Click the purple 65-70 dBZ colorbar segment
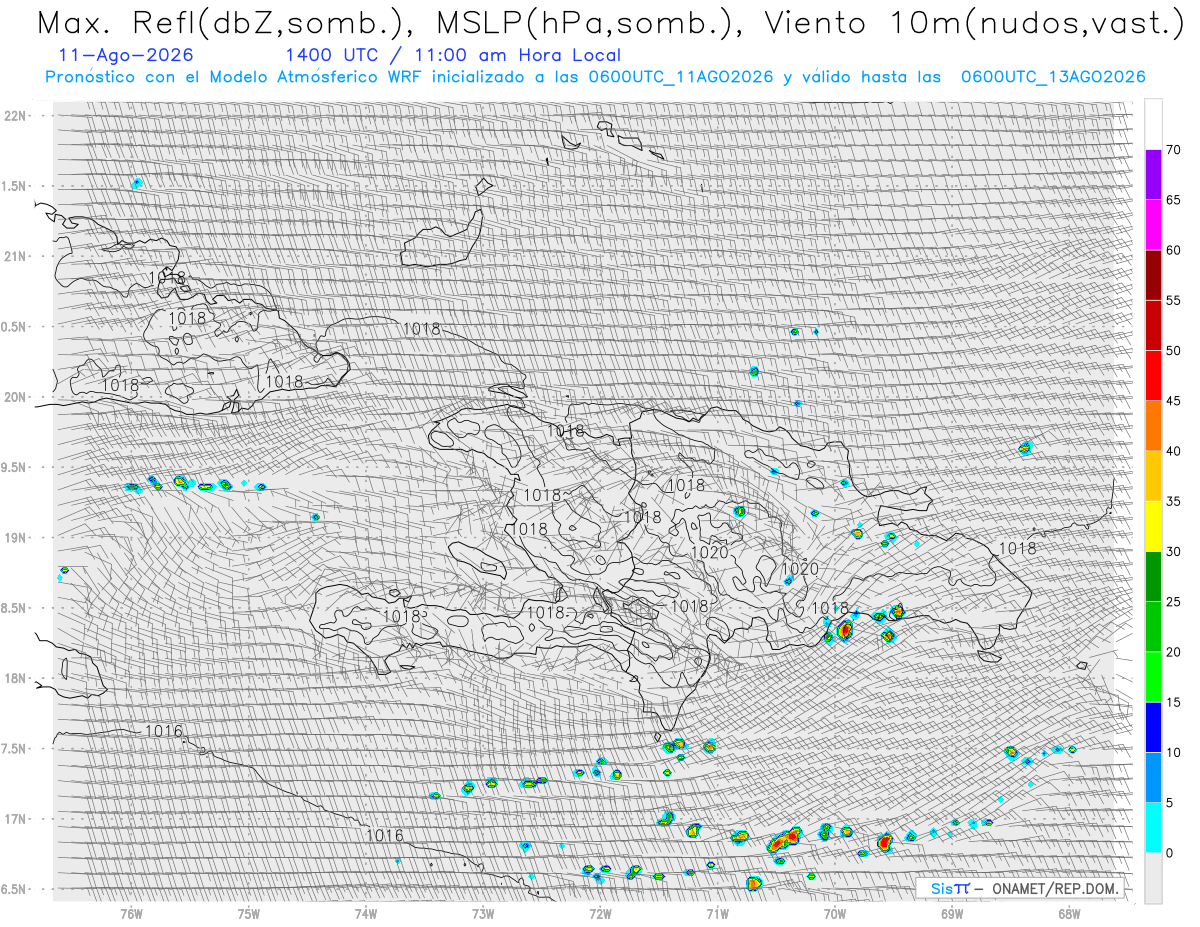 tap(1153, 175)
